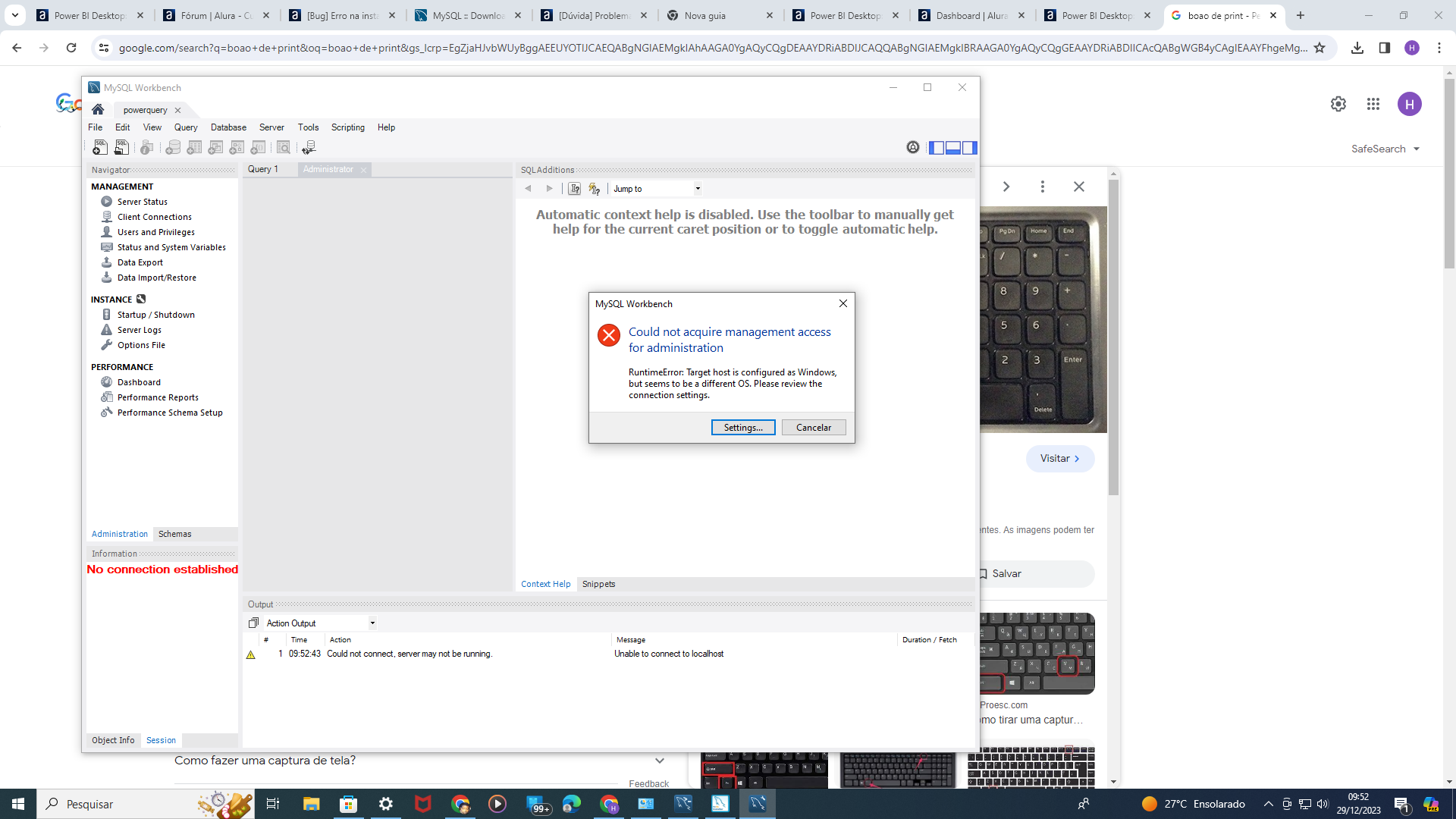Toggle automatic context help icon
Image resolution: width=1456 pixels, height=819 pixels.
[595, 189]
